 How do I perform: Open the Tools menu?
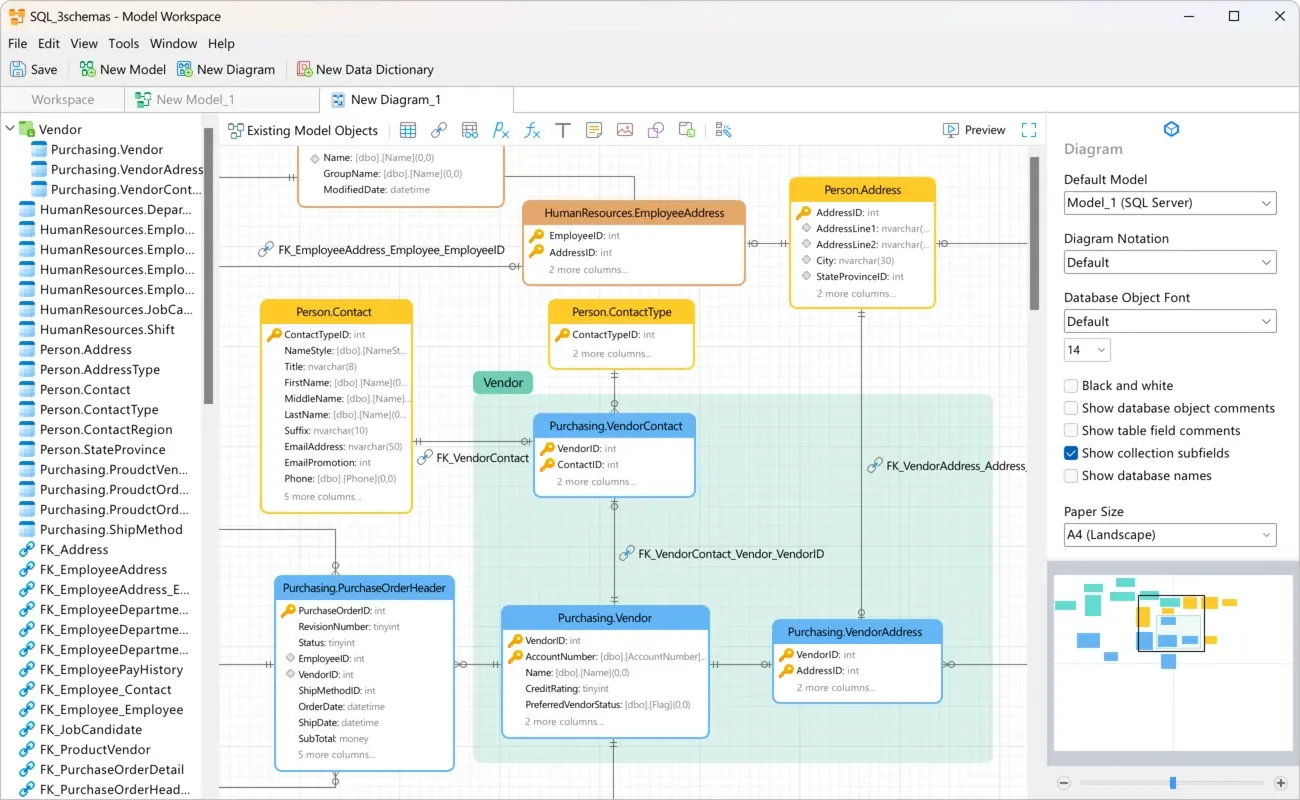pos(123,43)
